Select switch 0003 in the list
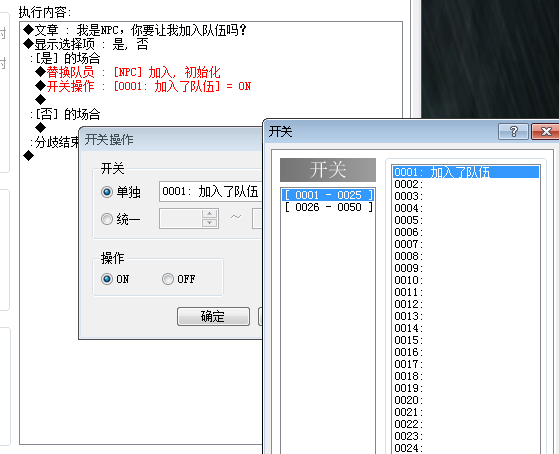 pos(466,196)
